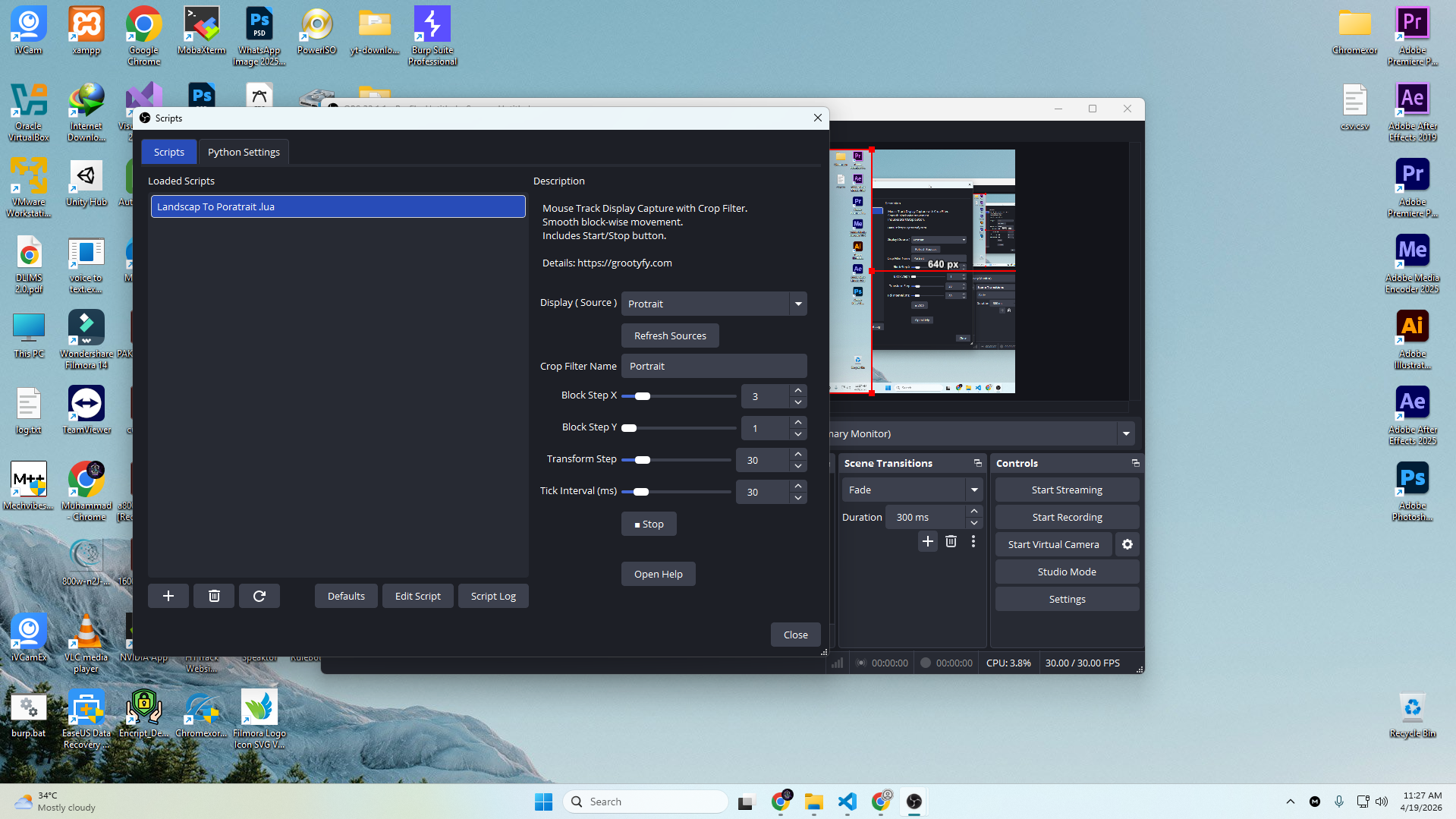
Task: Switch to the Python Settings tab
Action: coord(244,152)
